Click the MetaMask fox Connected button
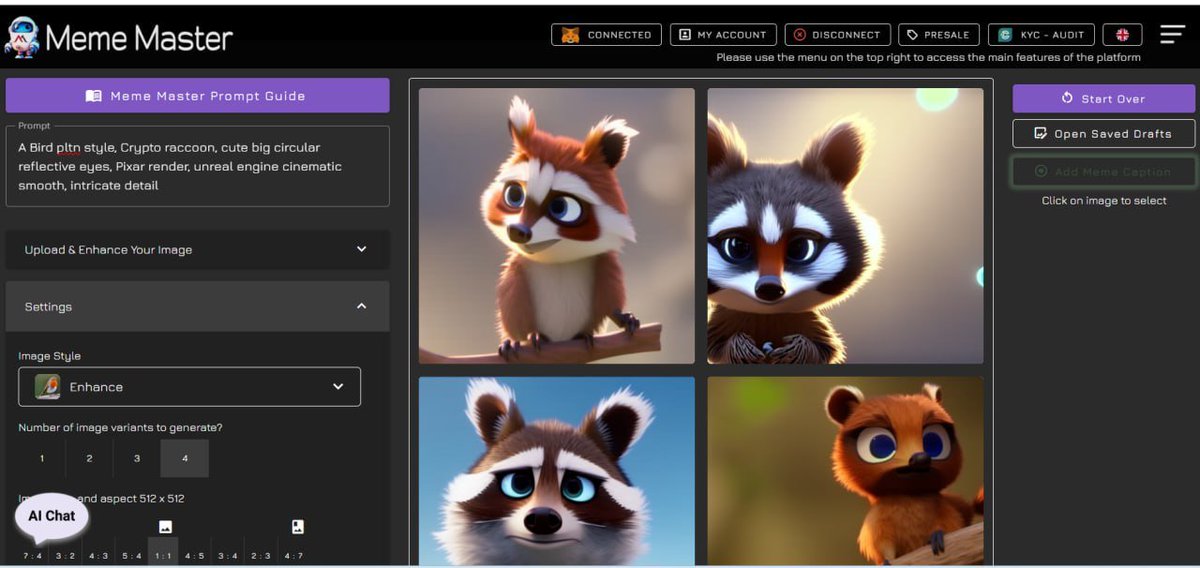This screenshot has width=1200, height=568. 606,35
